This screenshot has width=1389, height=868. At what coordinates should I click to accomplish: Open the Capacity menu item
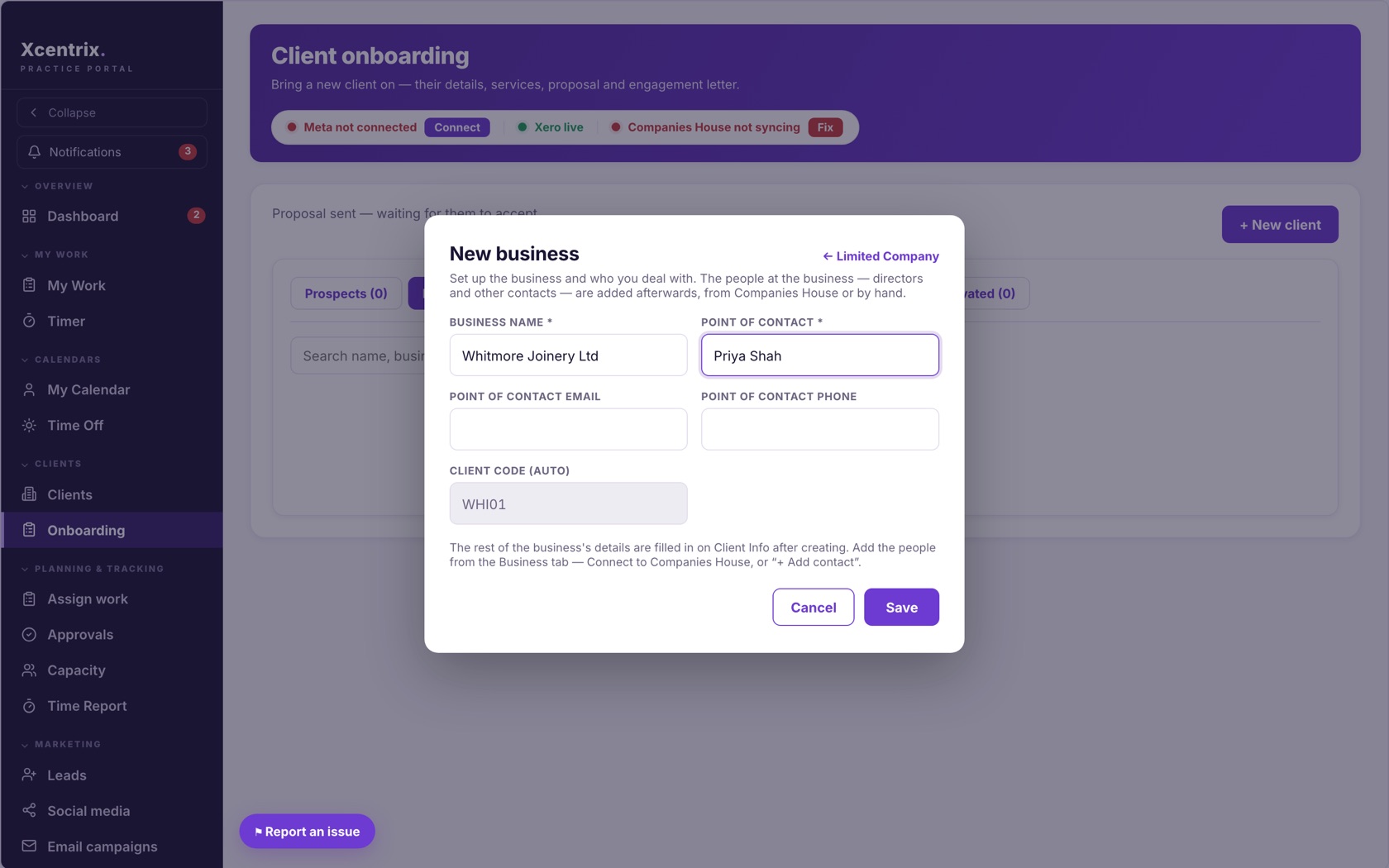pos(112,670)
